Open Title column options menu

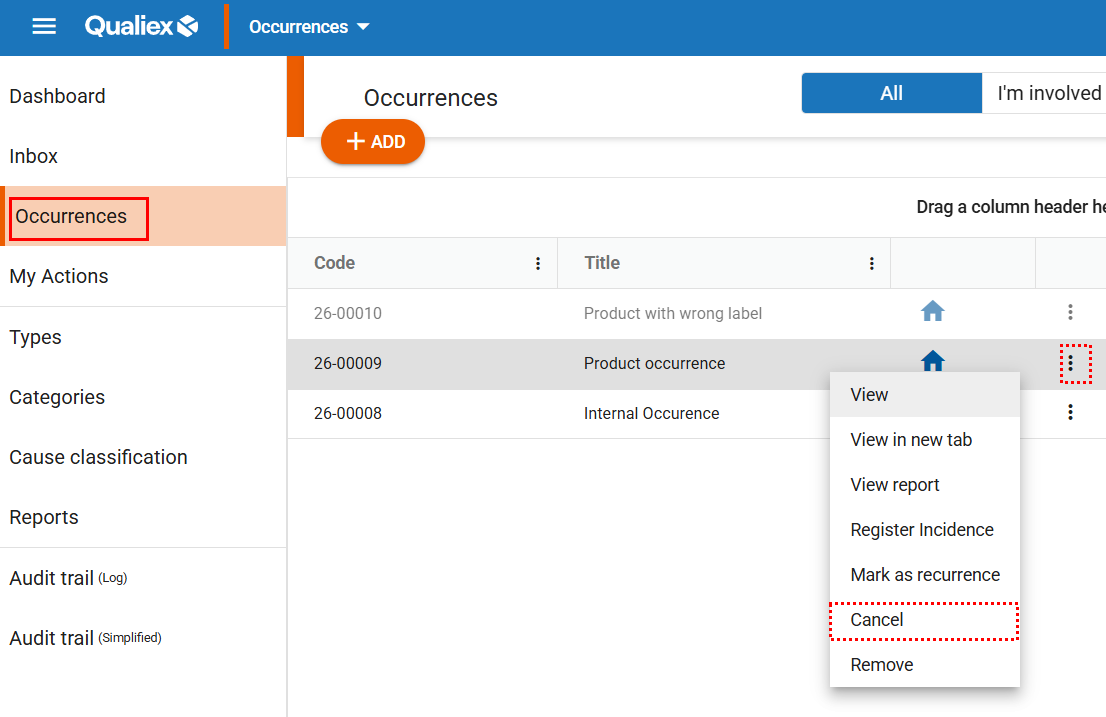871,264
